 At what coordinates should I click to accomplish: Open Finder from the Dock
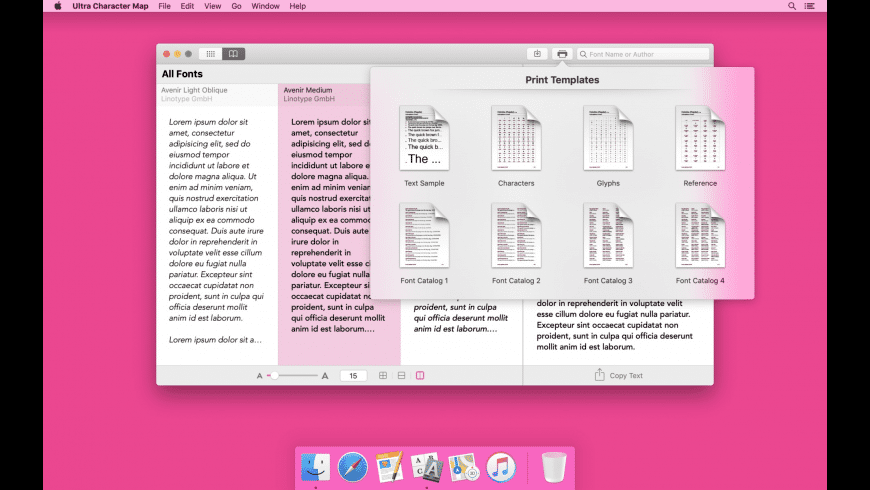click(x=316, y=467)
